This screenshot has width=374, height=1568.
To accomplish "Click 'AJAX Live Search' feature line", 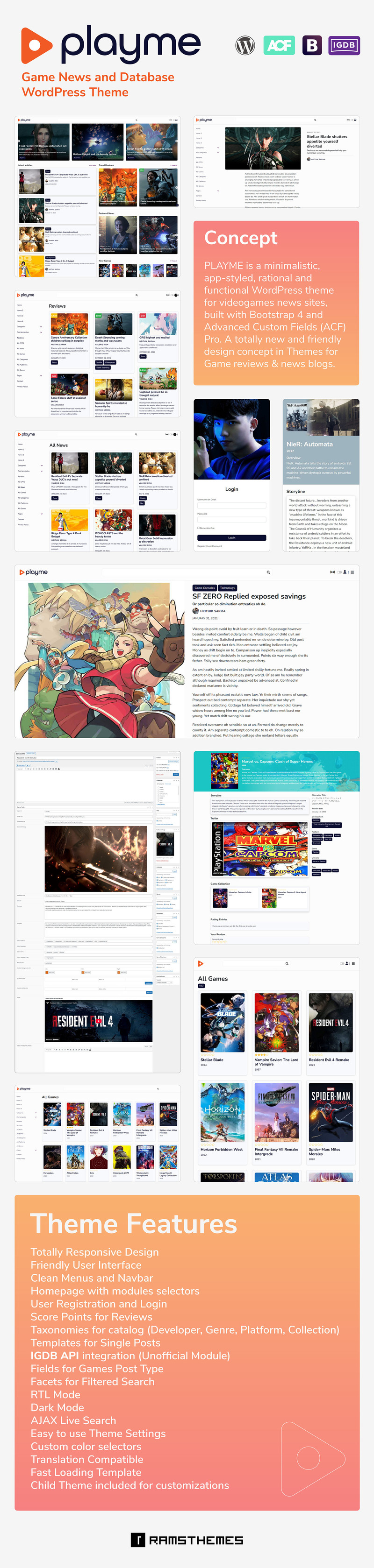I will pos(73,1420).
